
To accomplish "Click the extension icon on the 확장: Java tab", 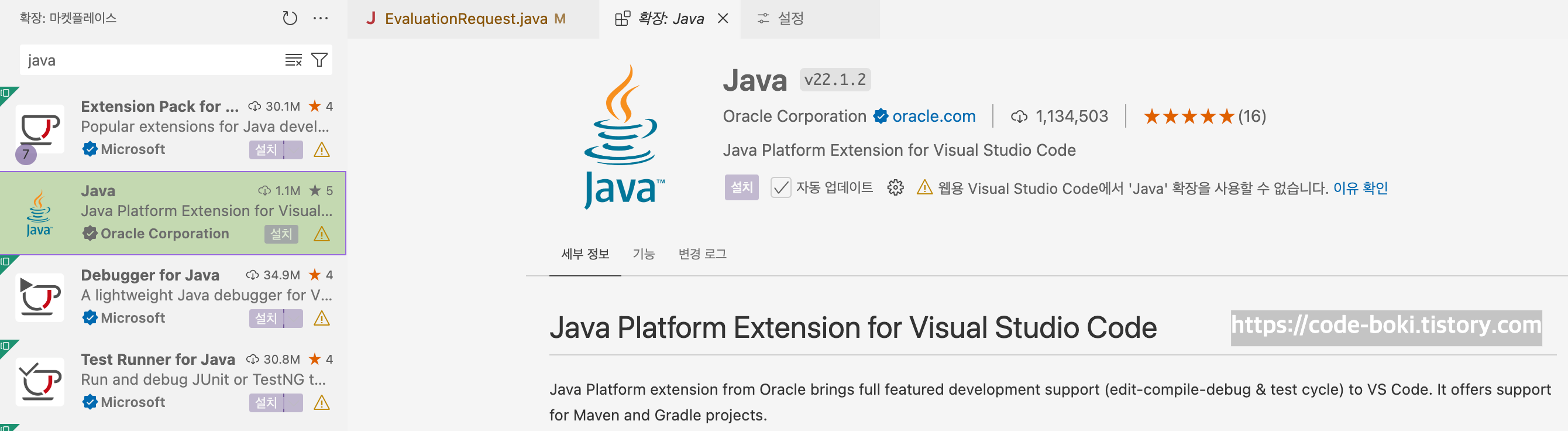I will tap(622, 18).
